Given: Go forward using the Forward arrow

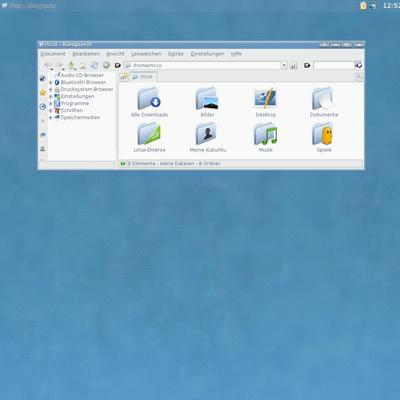Looking at the screenshot, I should coord(59,65).
